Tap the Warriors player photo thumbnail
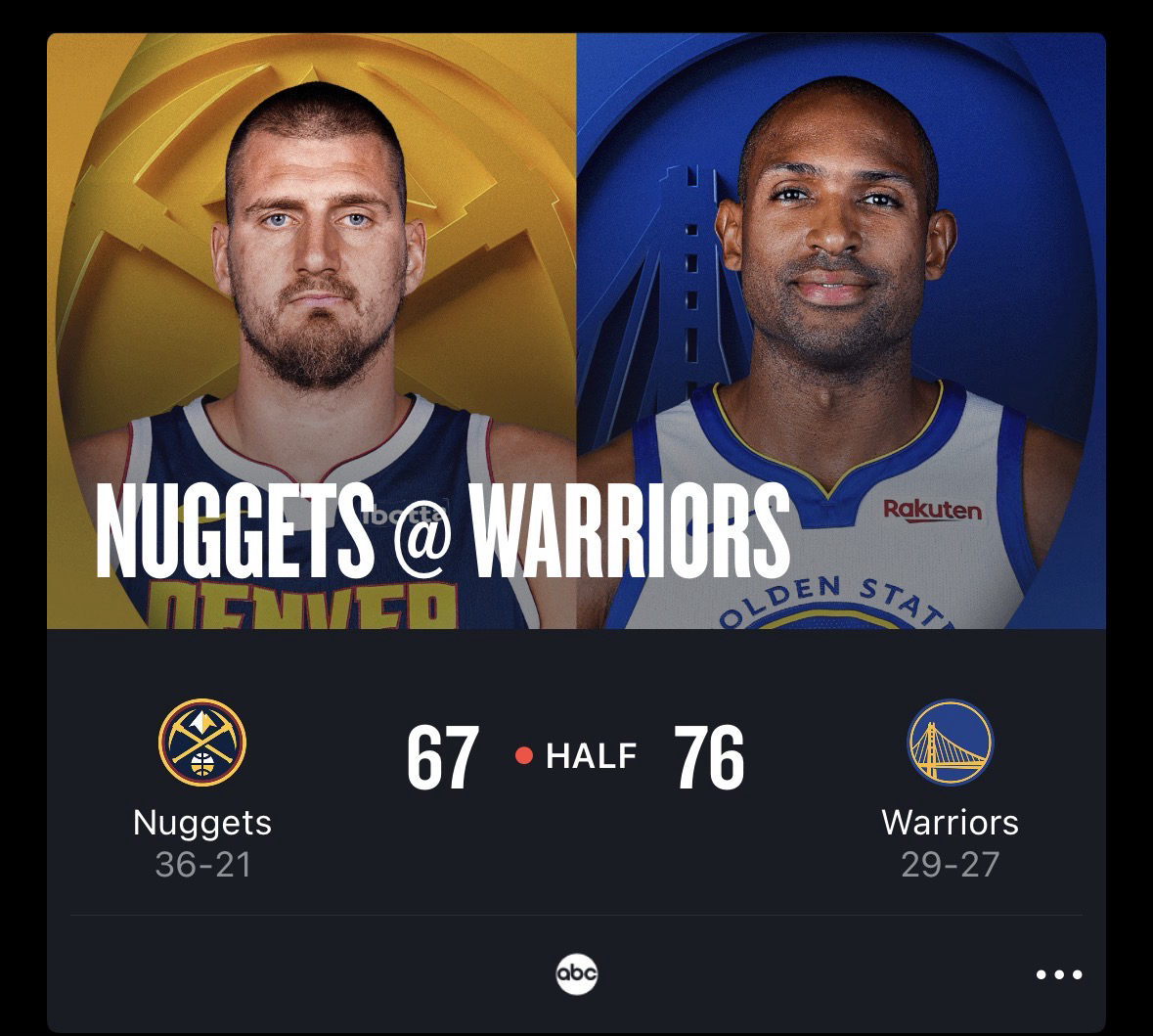1153x1036 pixels. point(841,331)
